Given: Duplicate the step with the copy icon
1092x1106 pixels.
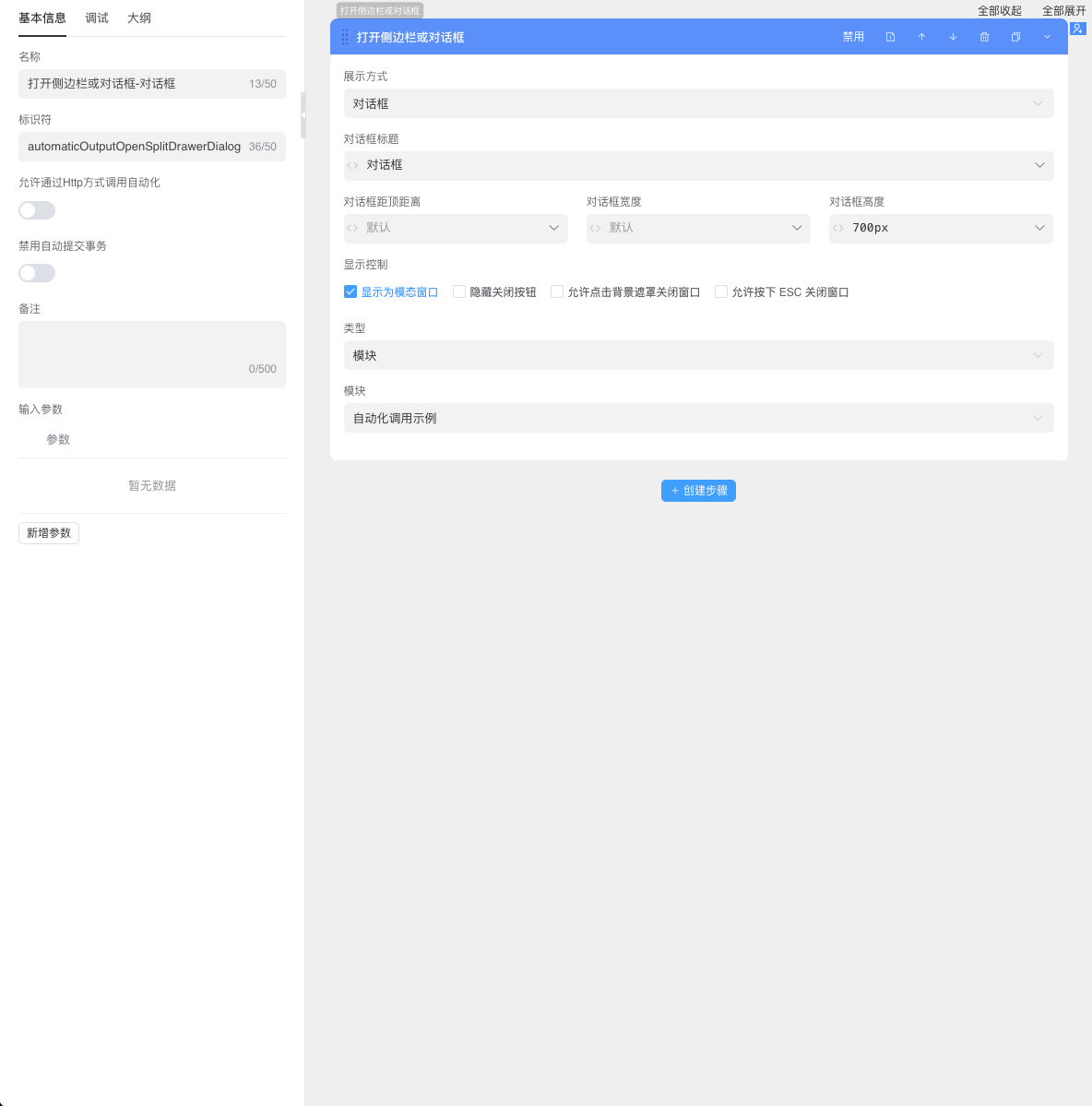Looking at the screenshot, I should pos(1015,37).
